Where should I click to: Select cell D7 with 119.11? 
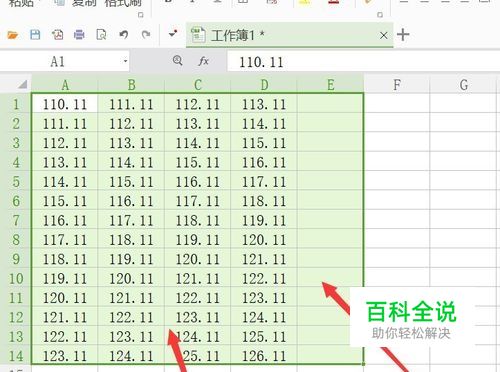(x=264, y=220)
